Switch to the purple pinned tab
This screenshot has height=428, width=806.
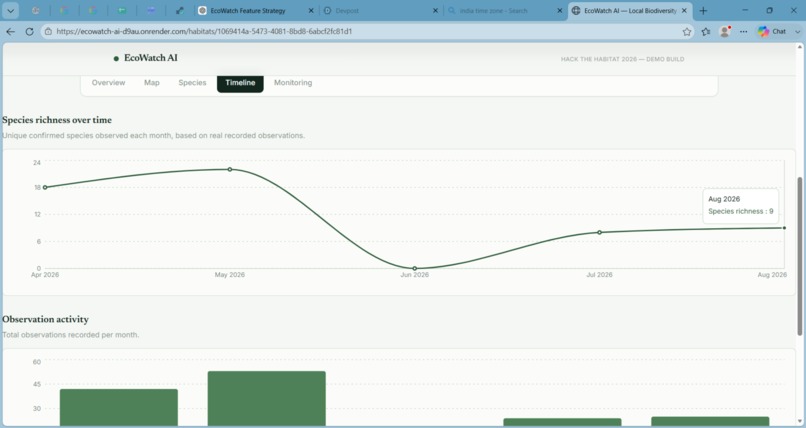click(x=151, y=10)
